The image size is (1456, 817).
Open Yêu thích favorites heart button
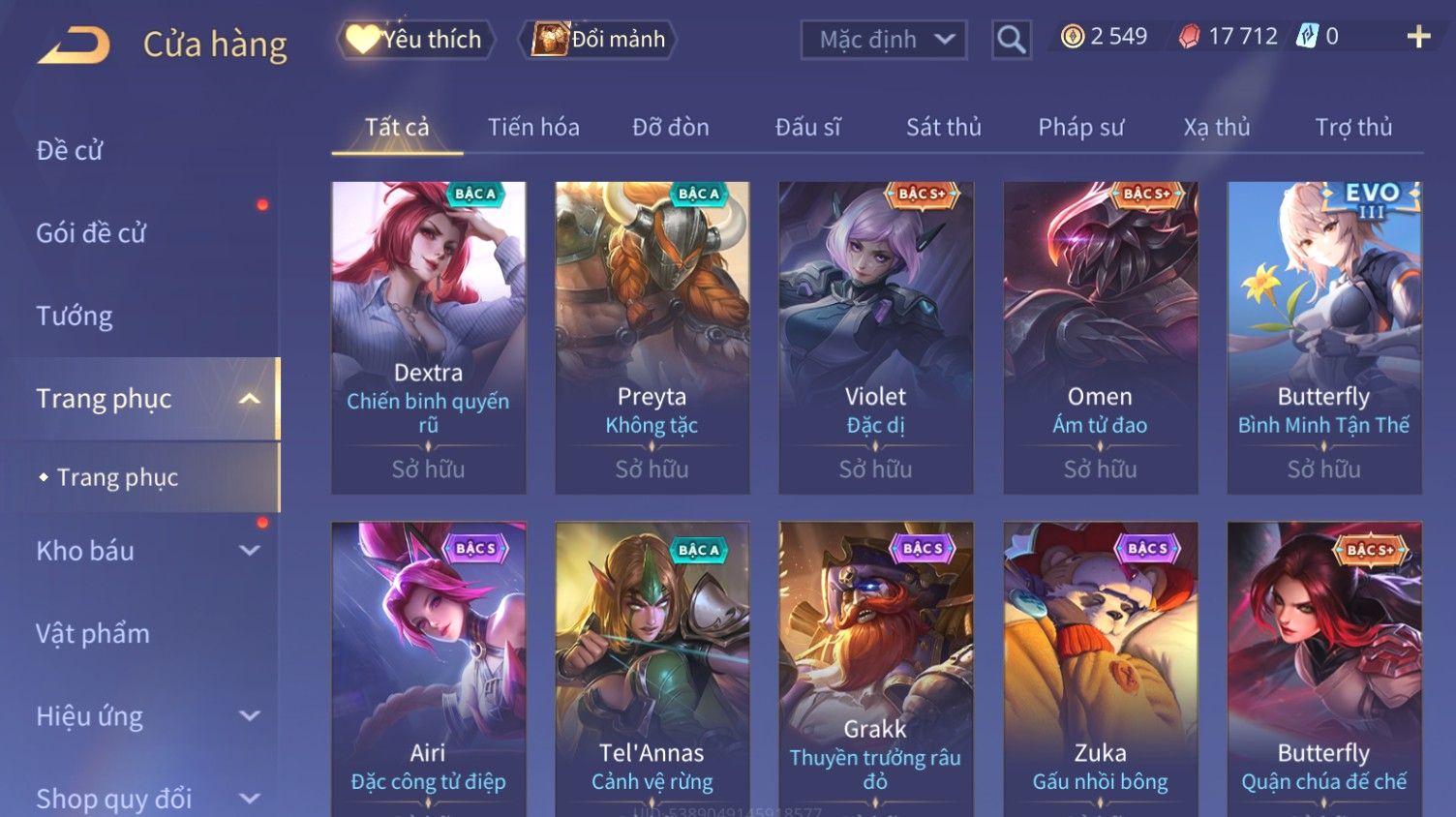(x=415, y=40)
